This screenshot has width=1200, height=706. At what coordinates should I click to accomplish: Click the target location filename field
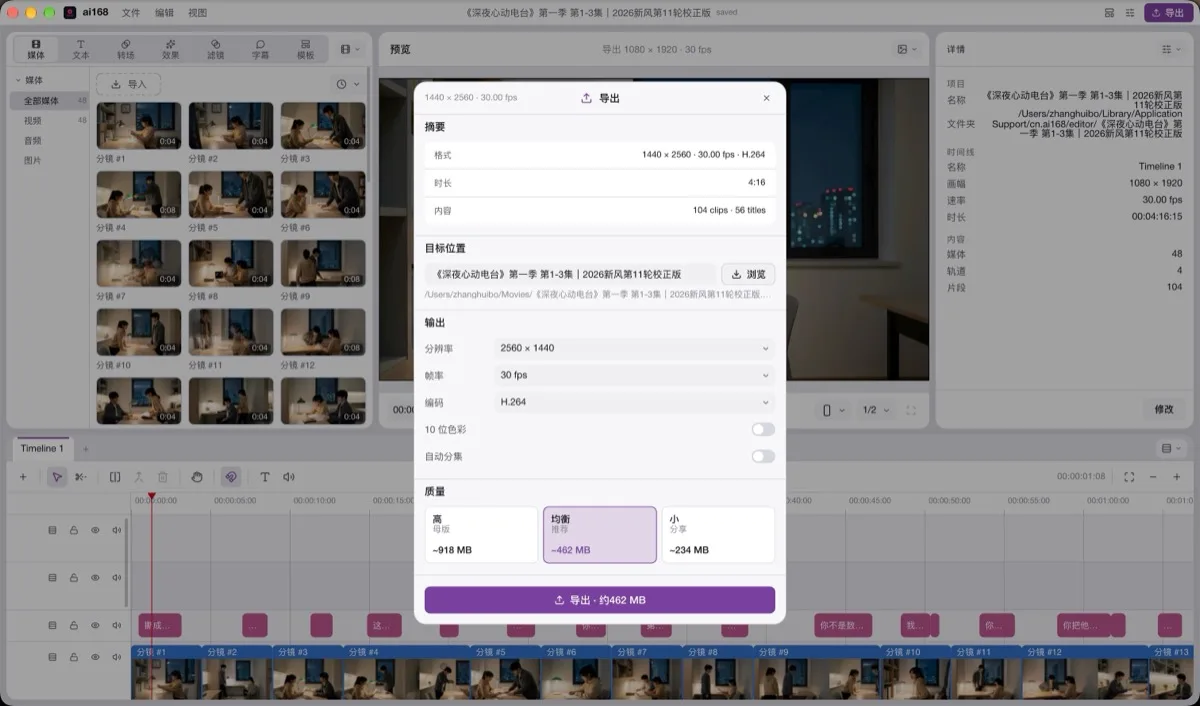point(570,274)
